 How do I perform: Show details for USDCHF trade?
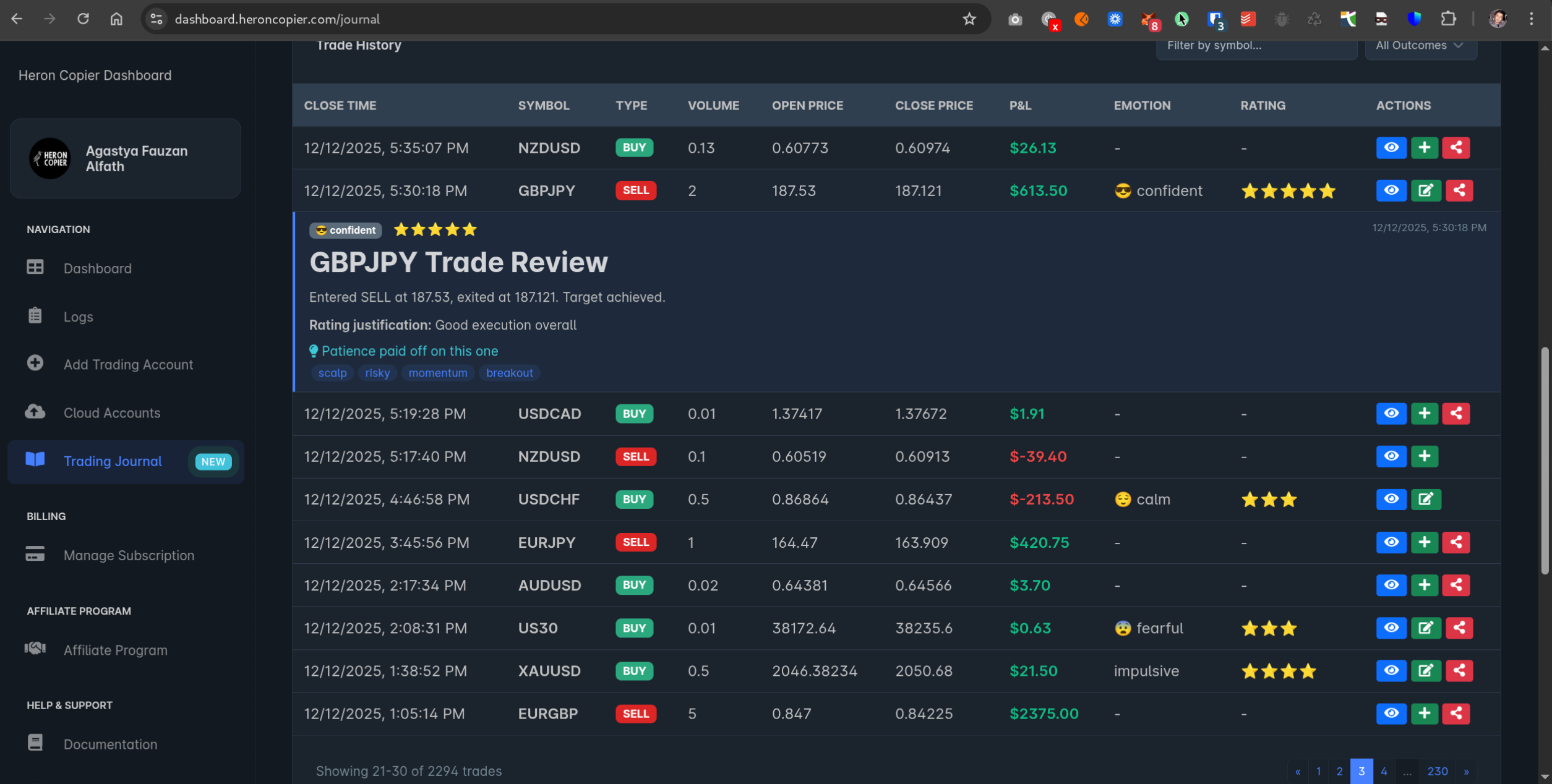pyautogui.click(x=1391, y=500)
